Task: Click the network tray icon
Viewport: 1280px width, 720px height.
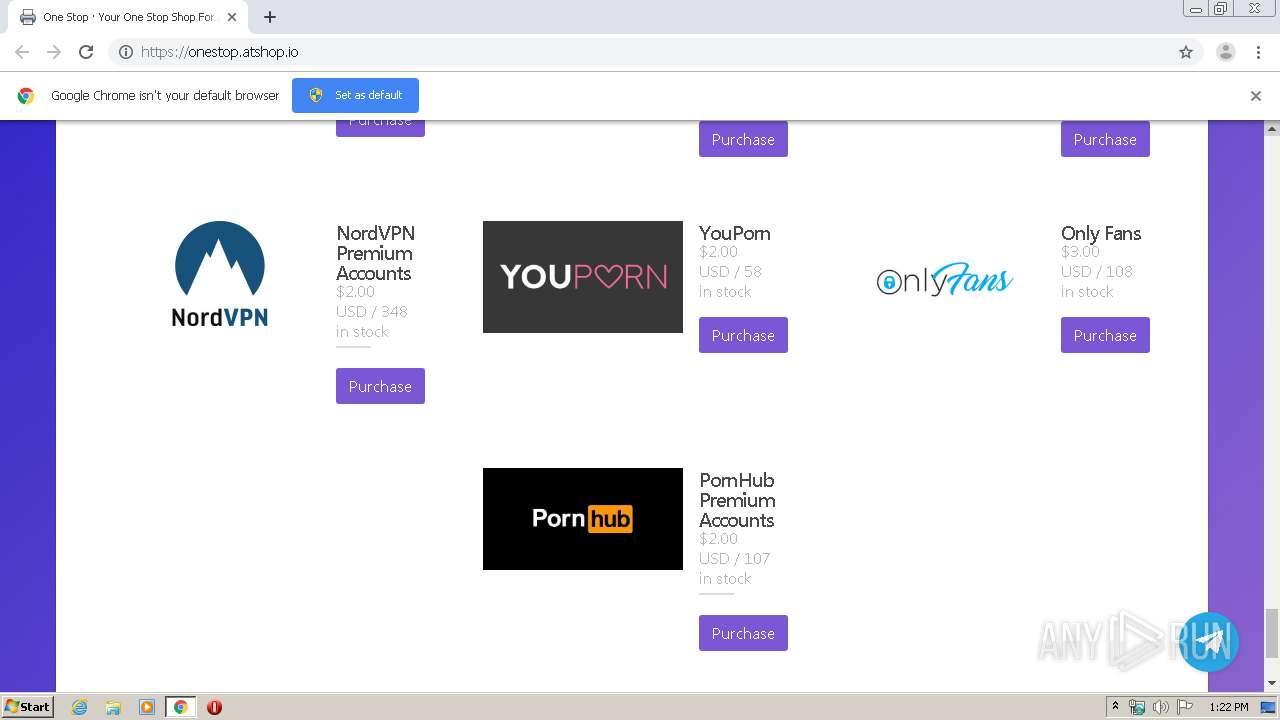Action: click(1137, 707)
